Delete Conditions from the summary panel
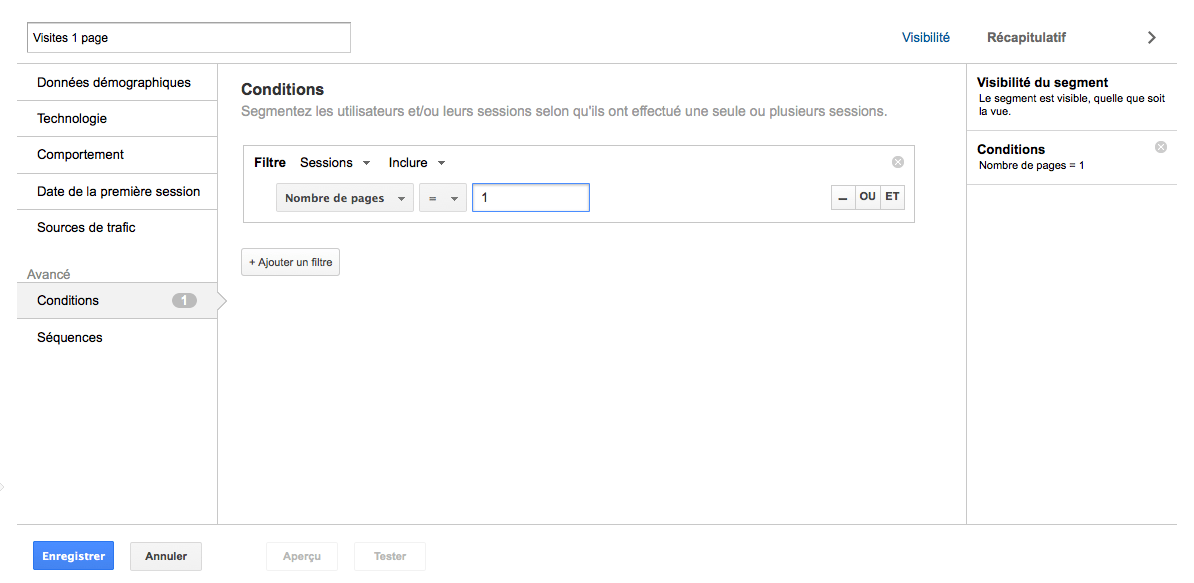1194x583 pixels. [1160, 147]
